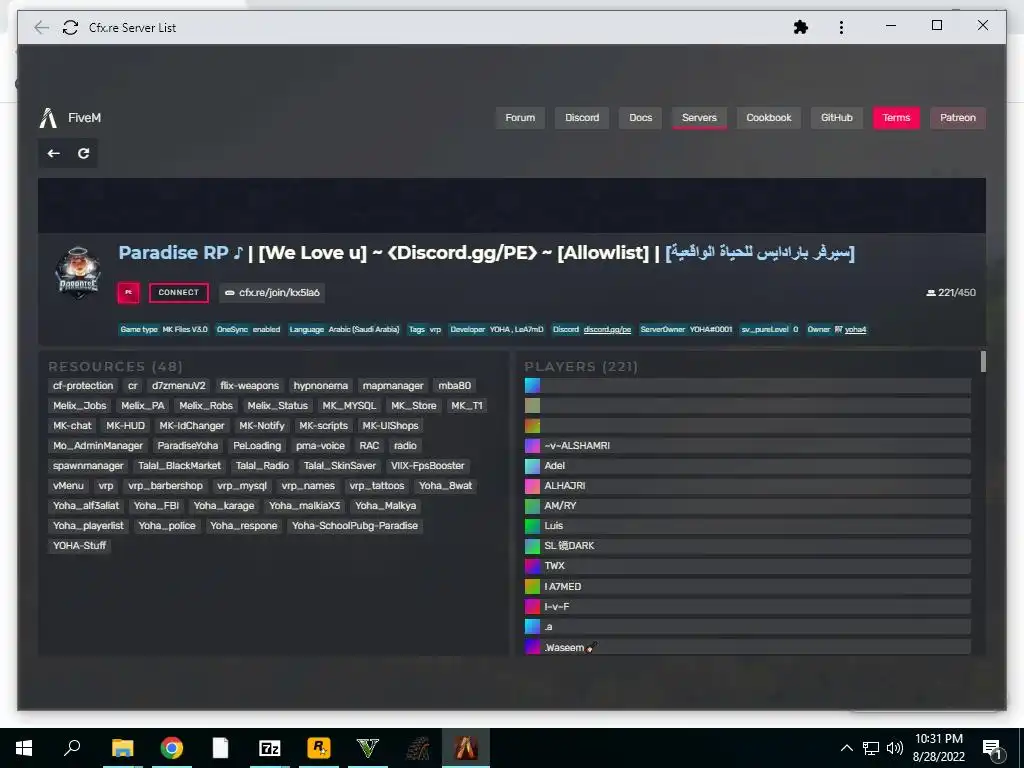Click the avatar beside player TWX
Image resolution: width=1024 pixels, height=768 pixels.
tap(532, 566)
